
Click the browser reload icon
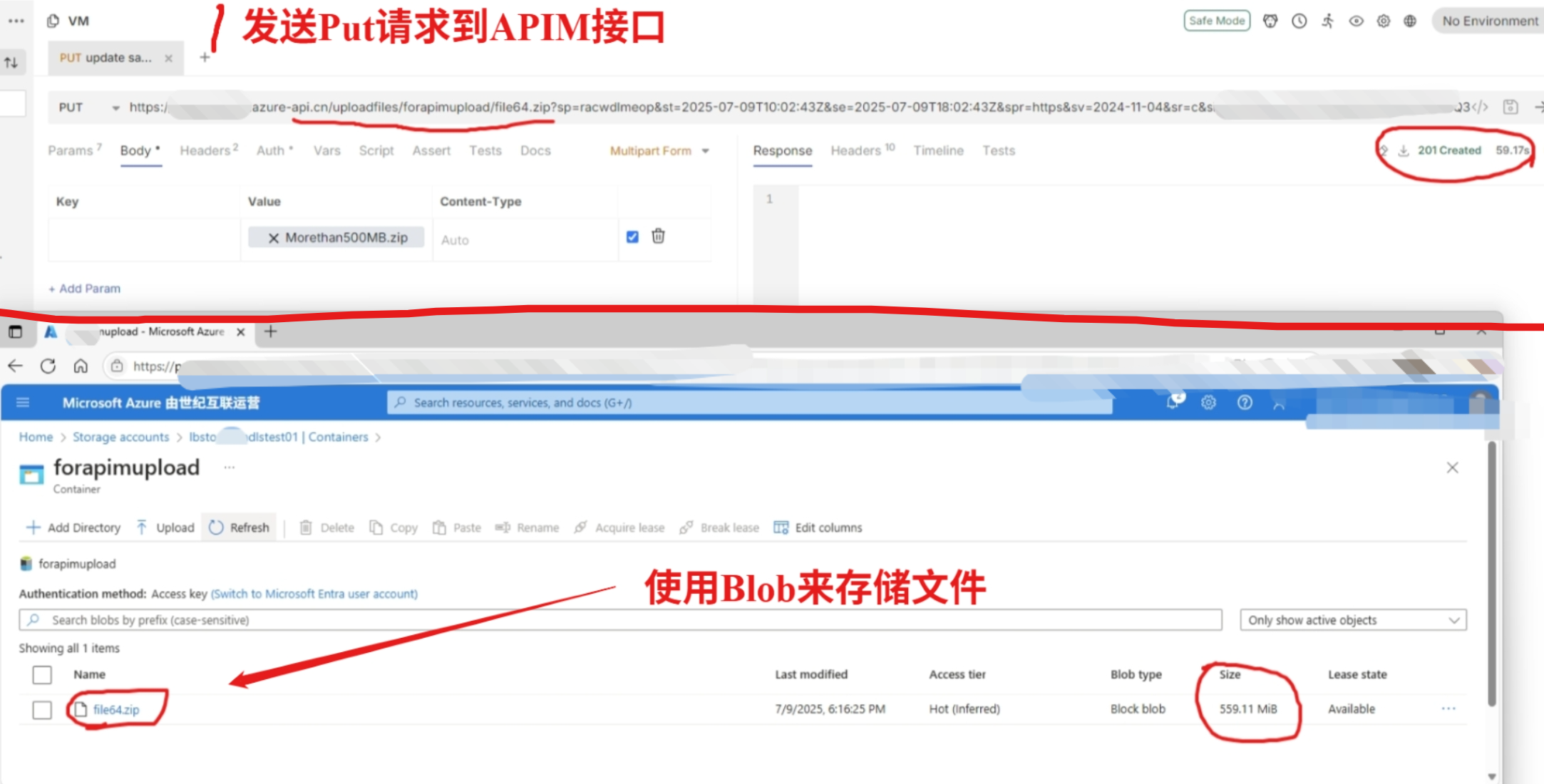[48, 366]
